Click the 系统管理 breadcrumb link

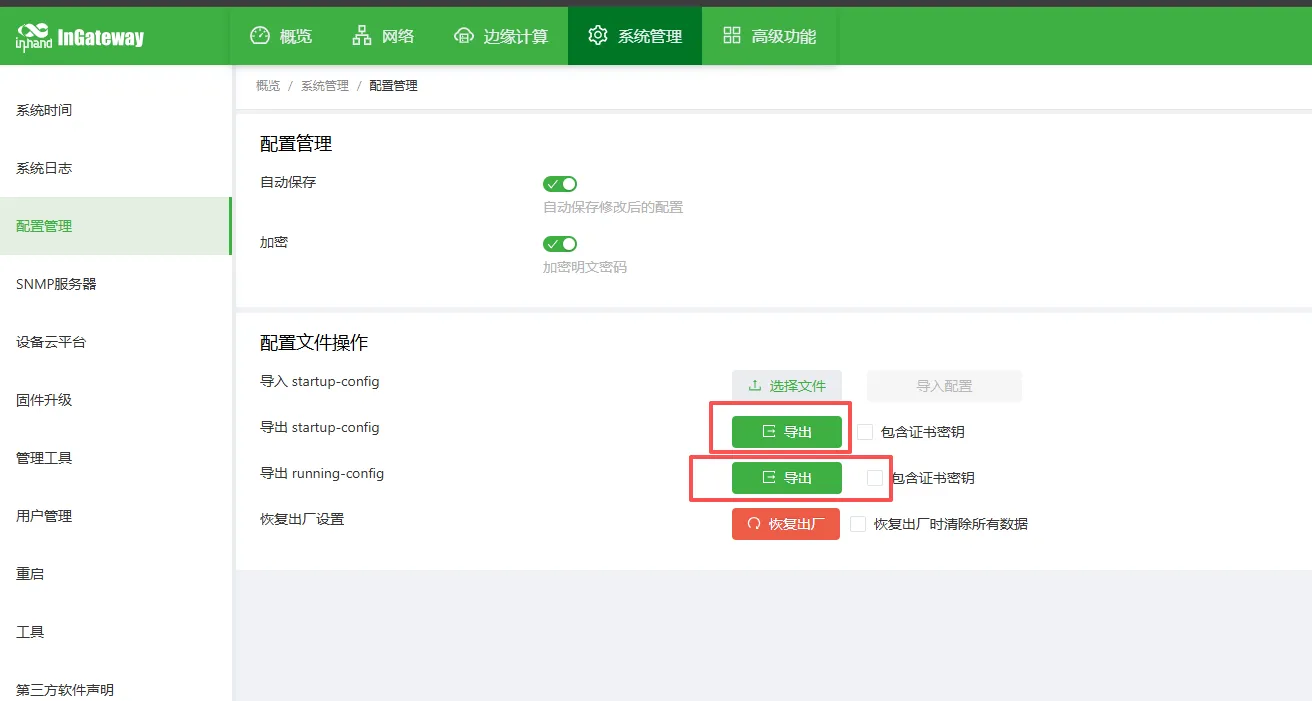click(x=325, y=86)
